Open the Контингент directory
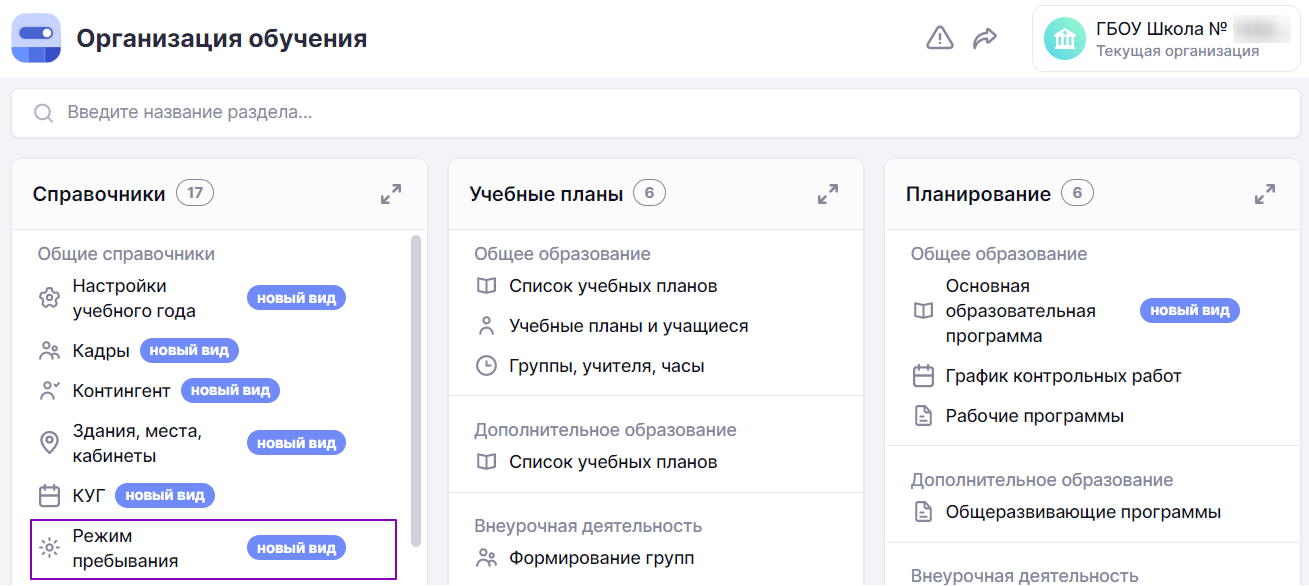Screen dimensions: 1309x586 tap(121, 391)
